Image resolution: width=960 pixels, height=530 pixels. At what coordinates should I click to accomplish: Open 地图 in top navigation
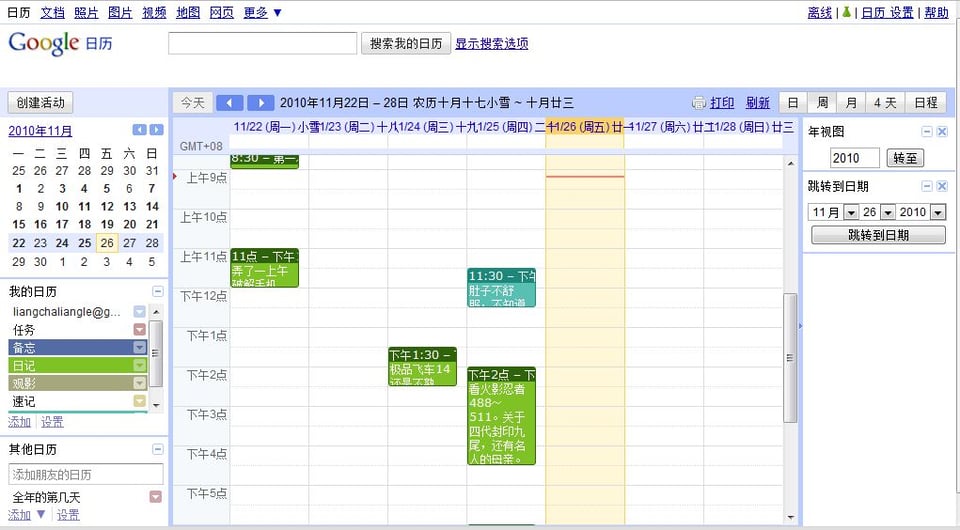coord(188,12)
